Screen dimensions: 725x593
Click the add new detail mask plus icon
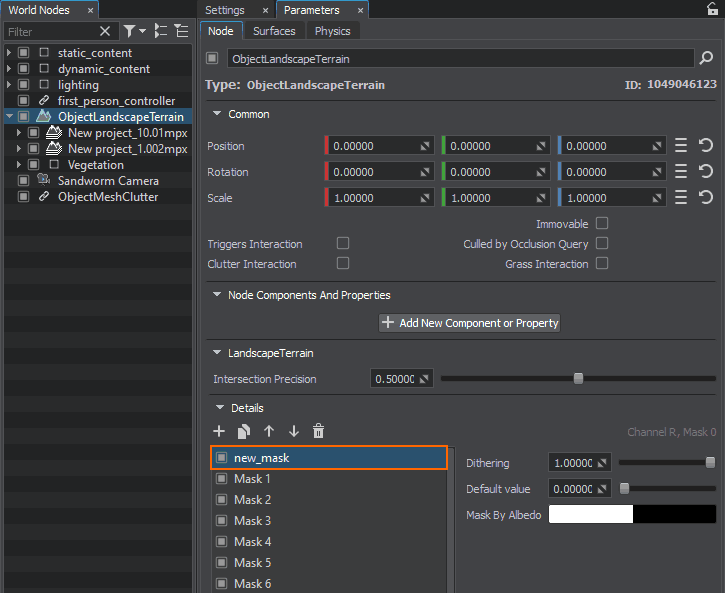[x=219, y=431]
